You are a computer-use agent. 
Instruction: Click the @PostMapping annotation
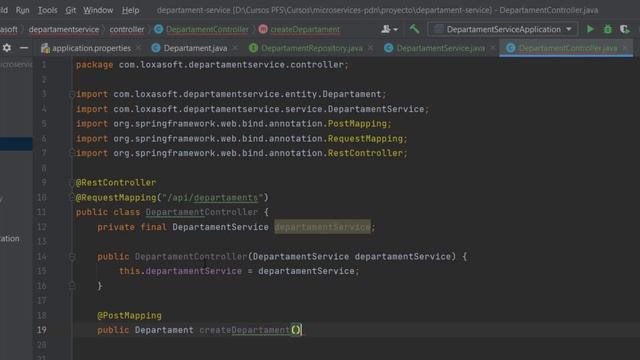[129, 316]
